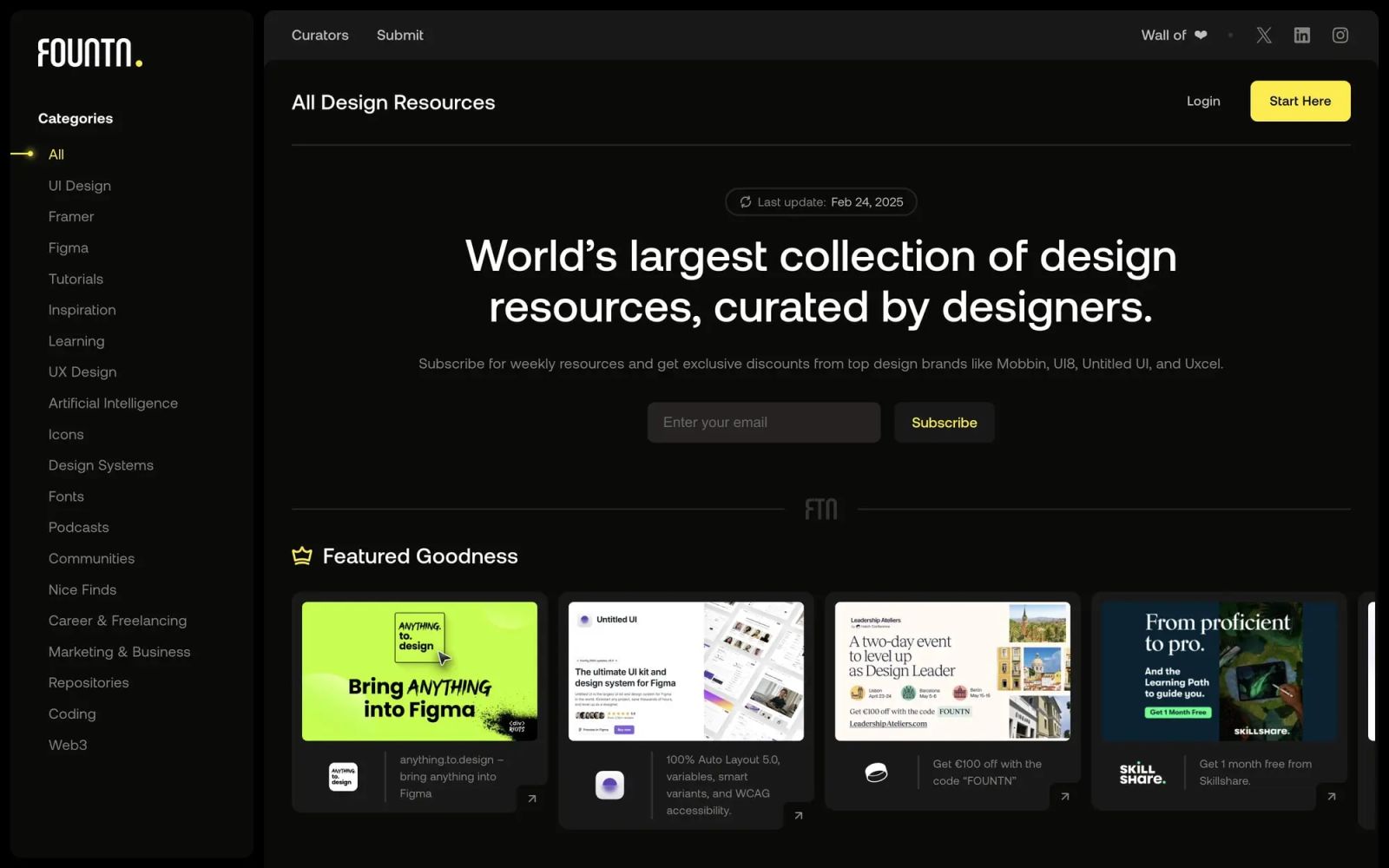Screen dimensions: 1389x868
Task: Select the Learning category
Action: coord(76,341)
